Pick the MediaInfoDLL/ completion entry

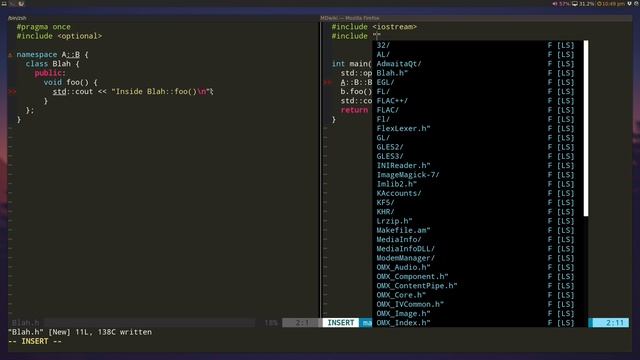click(x=478, y=249)
